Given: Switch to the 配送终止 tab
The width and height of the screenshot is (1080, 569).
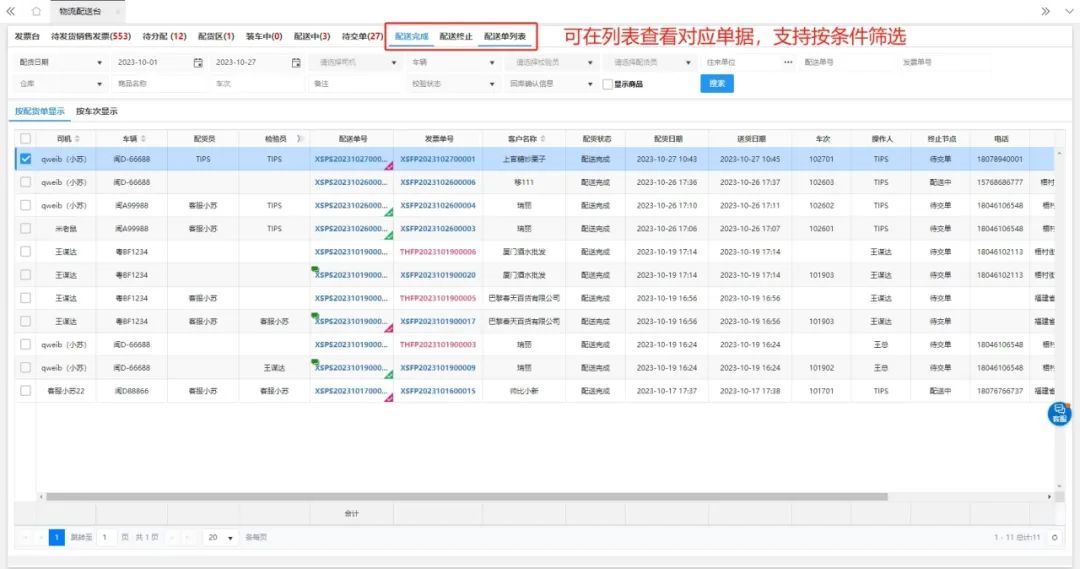Looking at the screenshot, I should 456,36.
